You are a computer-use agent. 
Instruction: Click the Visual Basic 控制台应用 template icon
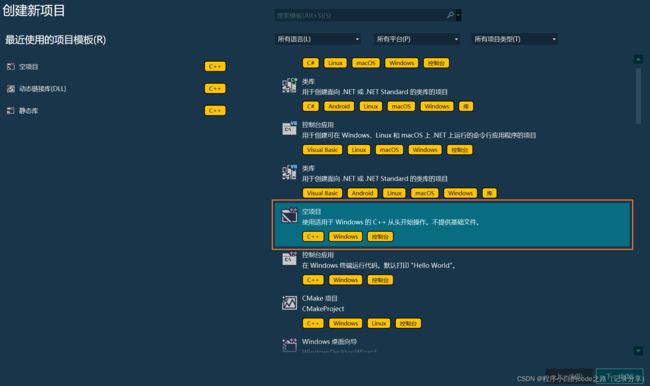click(x=289, y=129)
